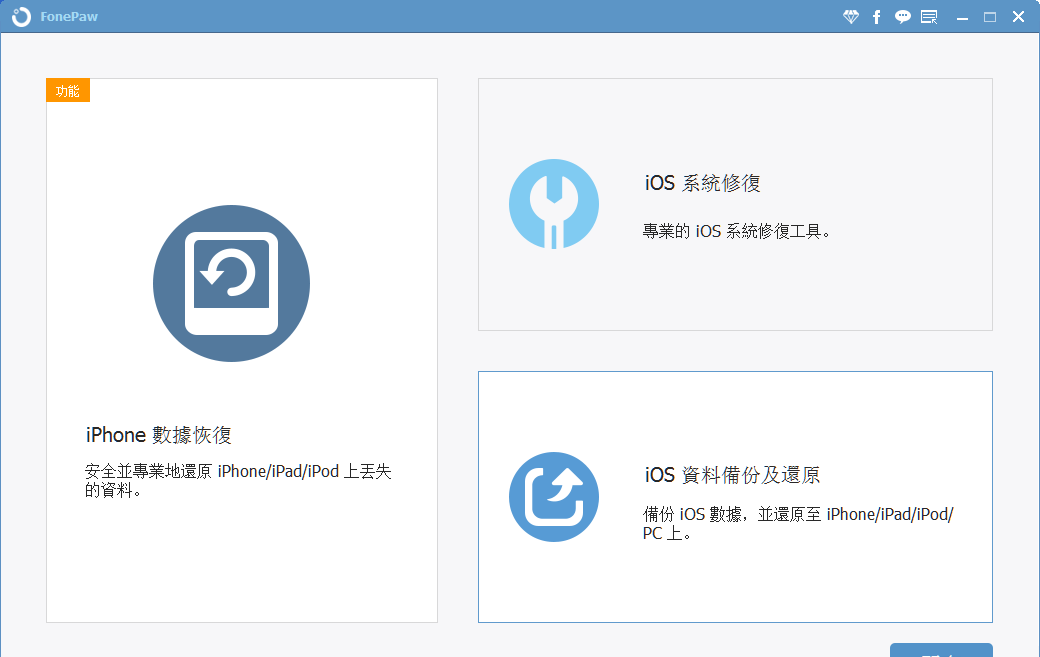Open the diamond premium upgrade icon

pyautogui.click(x=851, y=17)
